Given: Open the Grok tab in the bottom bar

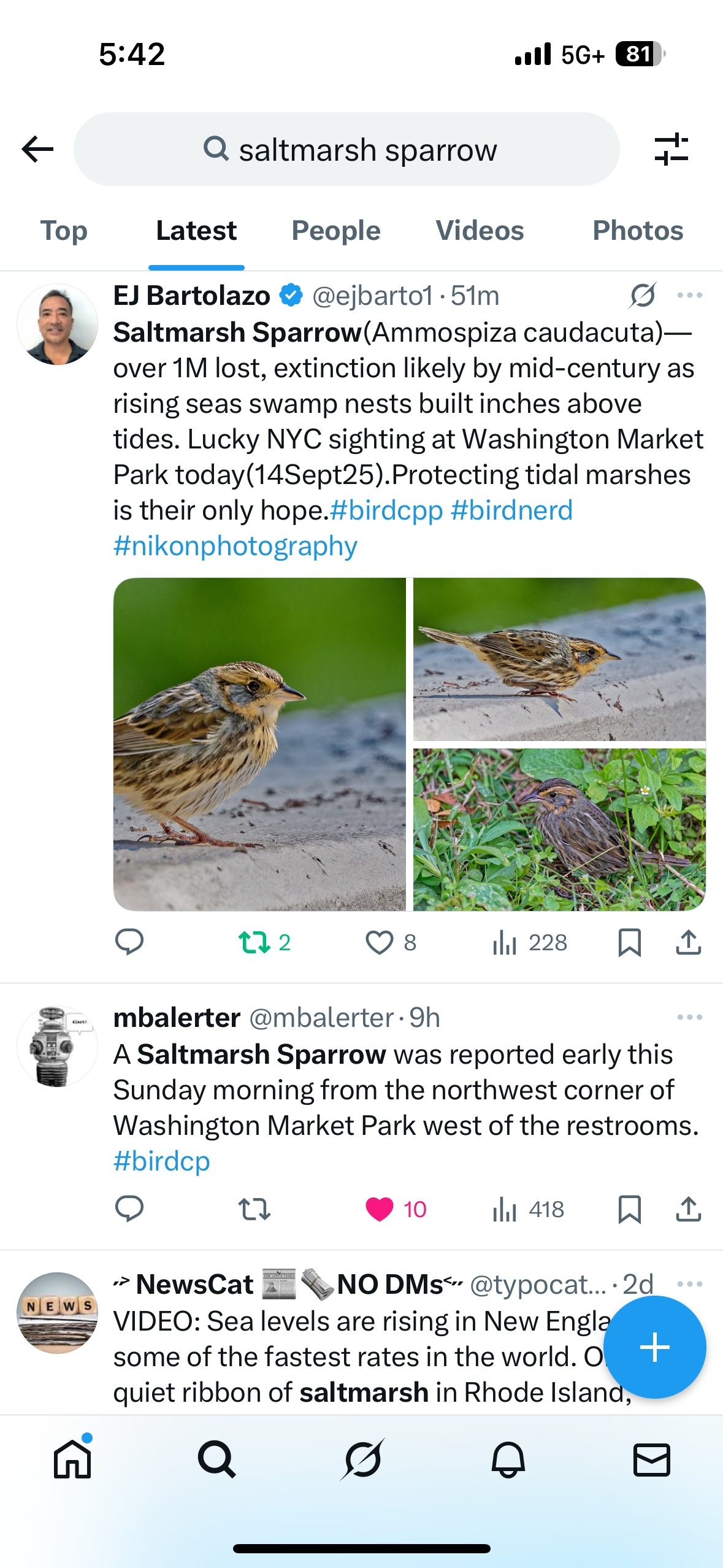Looking at the screenshot, I should tap(362, 1459).
